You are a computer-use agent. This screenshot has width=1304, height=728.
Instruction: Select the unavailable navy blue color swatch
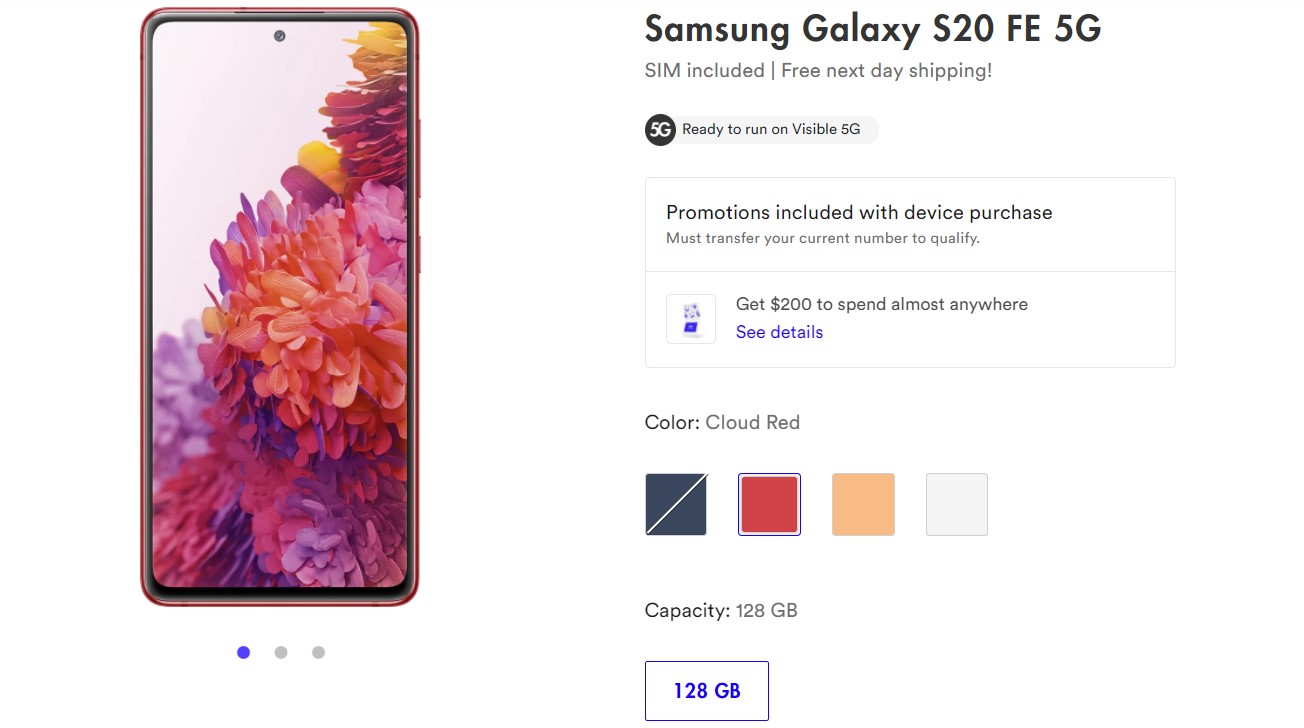tap(676, 504)
